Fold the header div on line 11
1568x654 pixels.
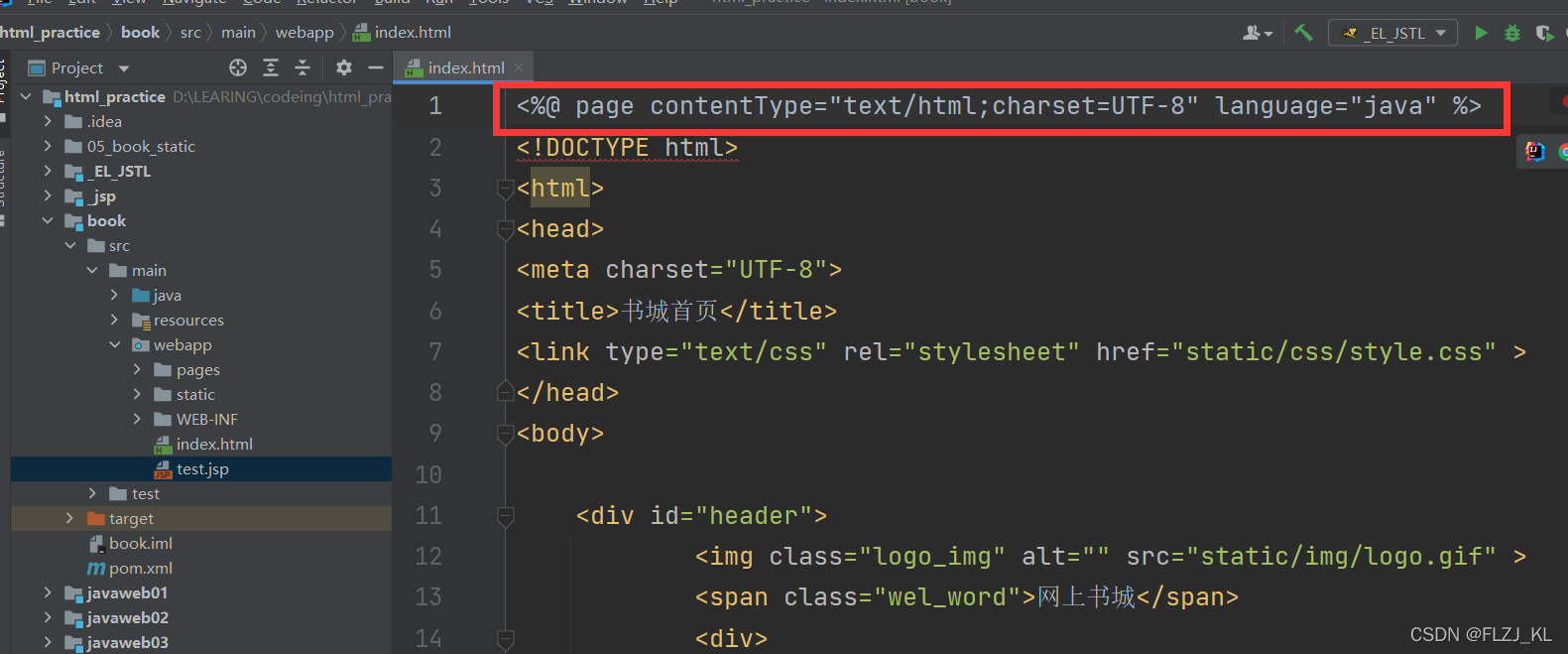tap(505, 515)
